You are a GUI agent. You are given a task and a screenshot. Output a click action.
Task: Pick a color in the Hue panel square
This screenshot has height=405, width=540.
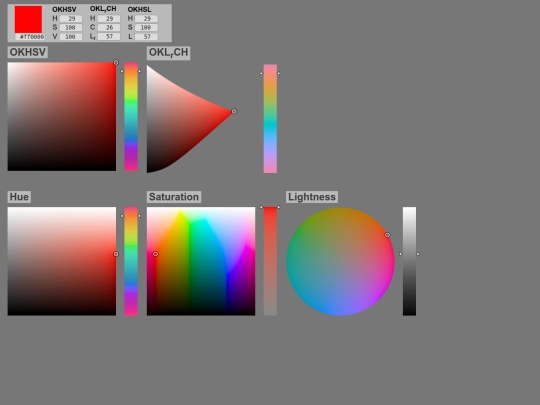point(62,261)
